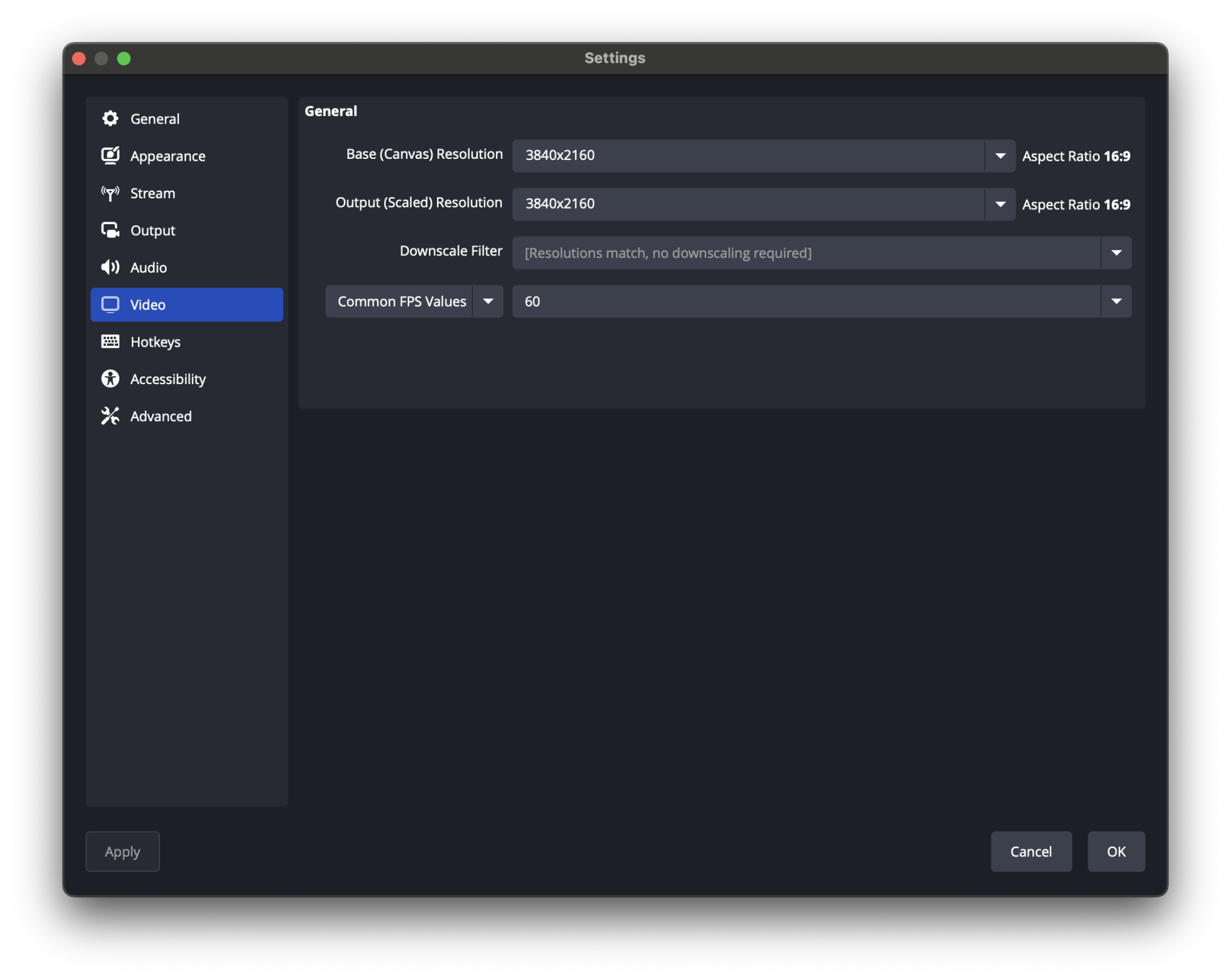Click the Advanced tools icon
This screenshot has height=980, width=1231.
[110, 416]
